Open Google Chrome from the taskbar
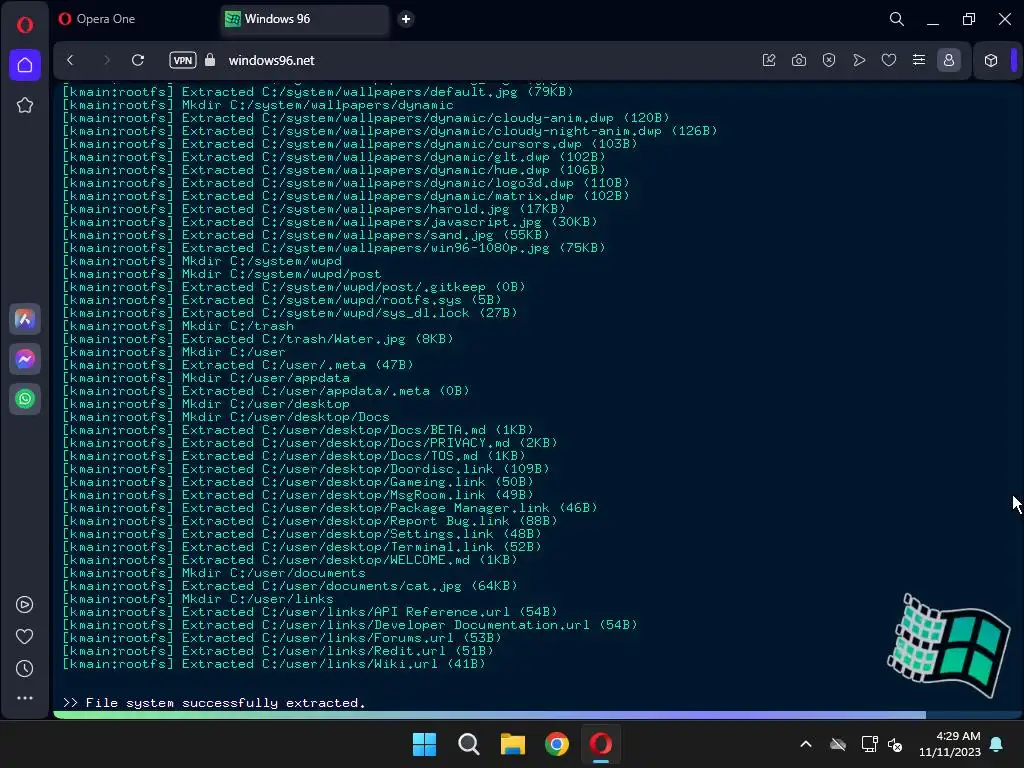Screen dimensions: 1024x768 tap(557, 744)
